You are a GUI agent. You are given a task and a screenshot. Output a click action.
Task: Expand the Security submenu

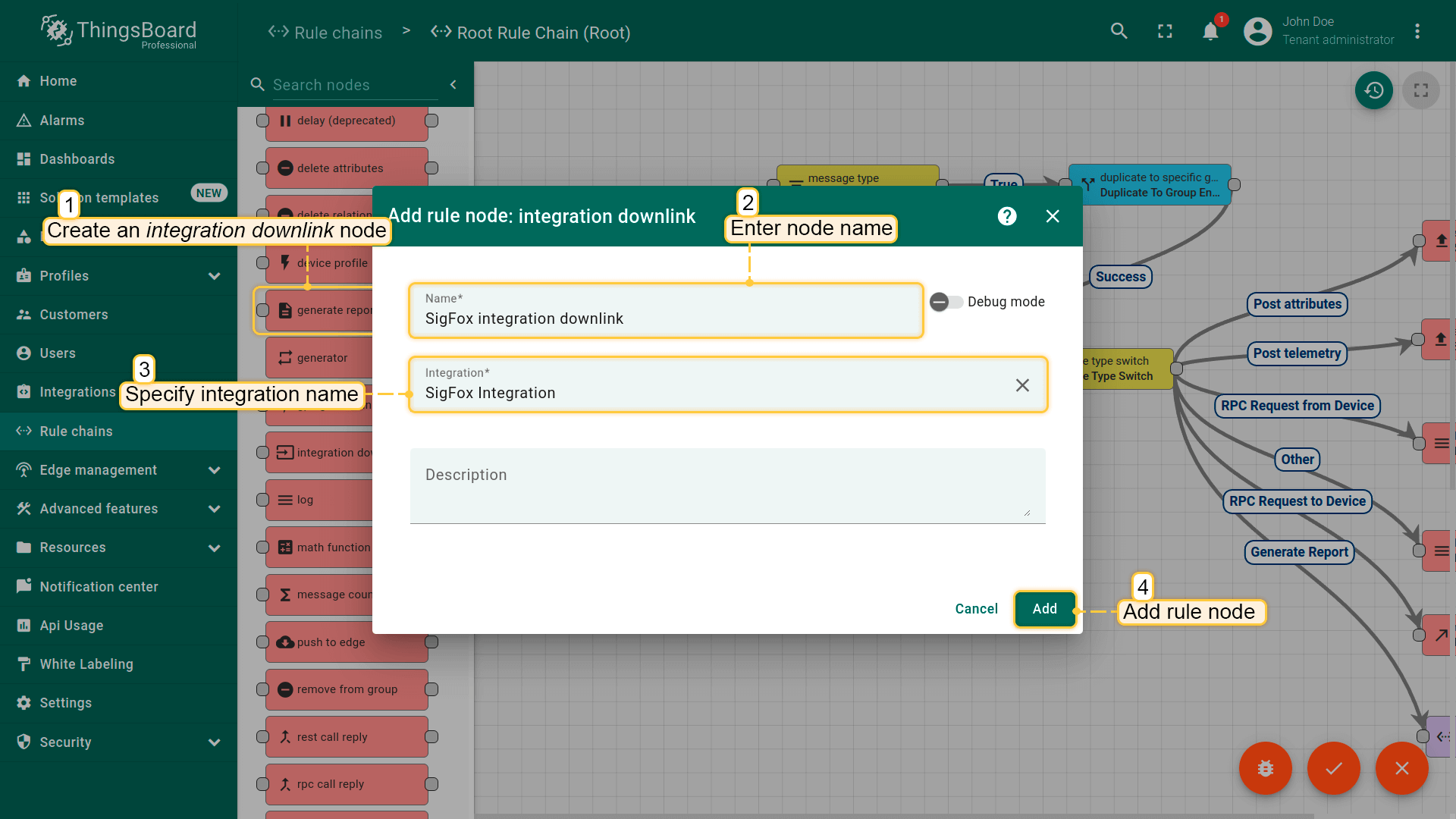tap(215, 742)
